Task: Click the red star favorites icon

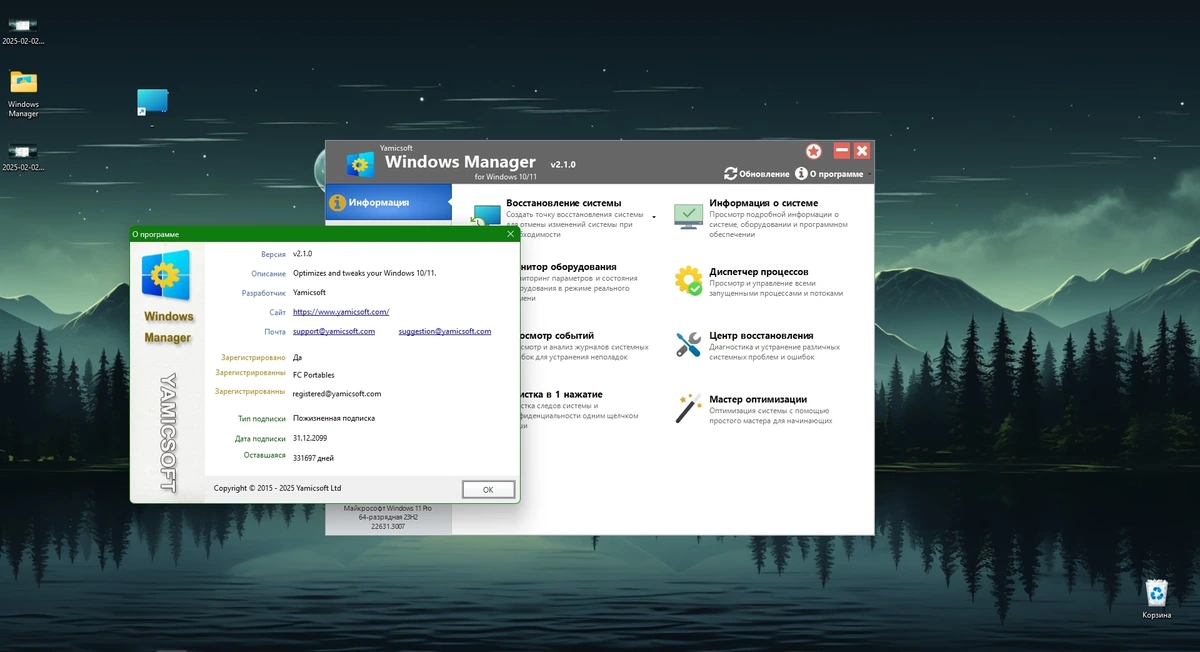Action: [814, 151]
